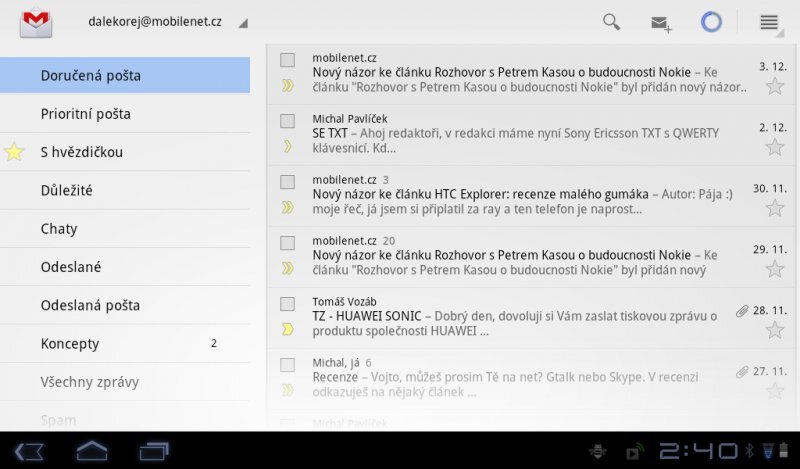
Task: Star the SE TXT email
Action: pos(774,147)
